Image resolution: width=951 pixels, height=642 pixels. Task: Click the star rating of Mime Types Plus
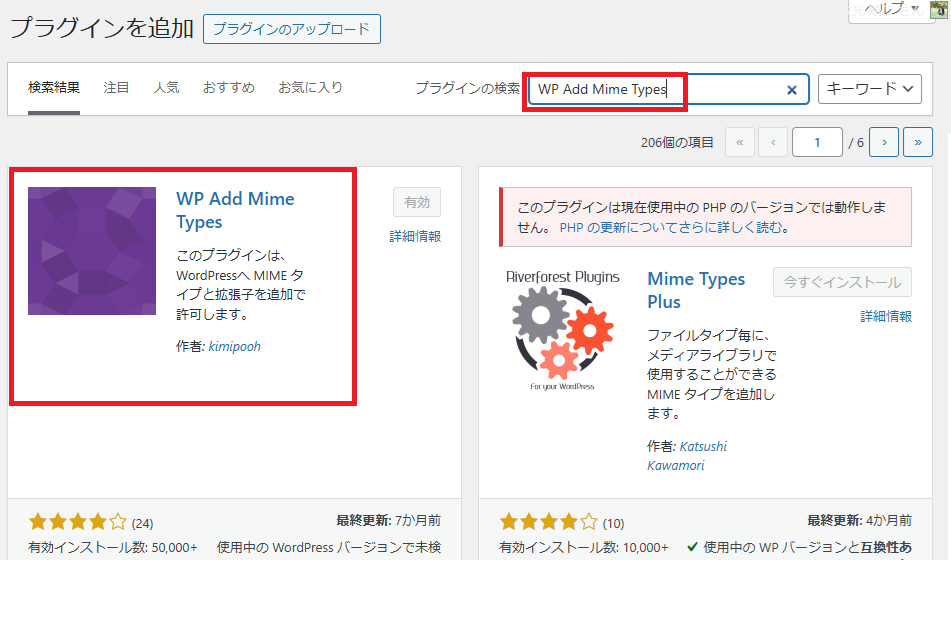(549, 522)
